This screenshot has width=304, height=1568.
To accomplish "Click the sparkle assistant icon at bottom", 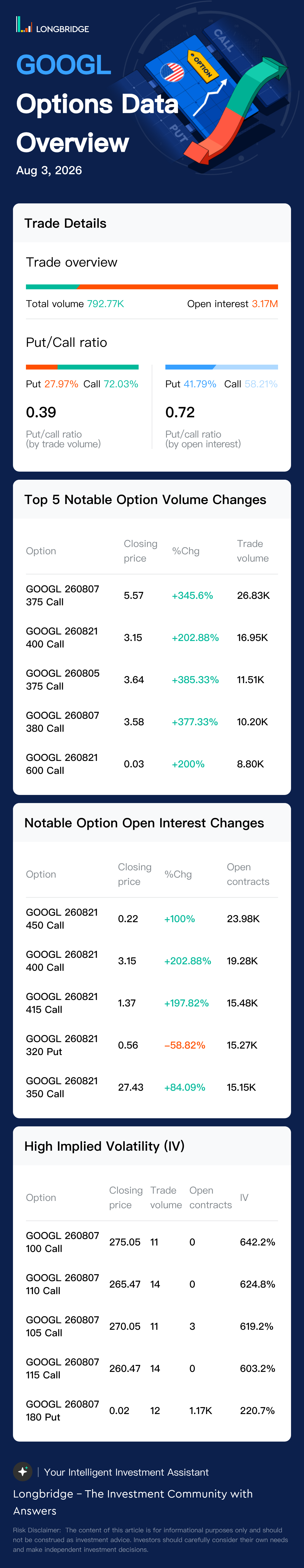I will (x=22, y=1471).
